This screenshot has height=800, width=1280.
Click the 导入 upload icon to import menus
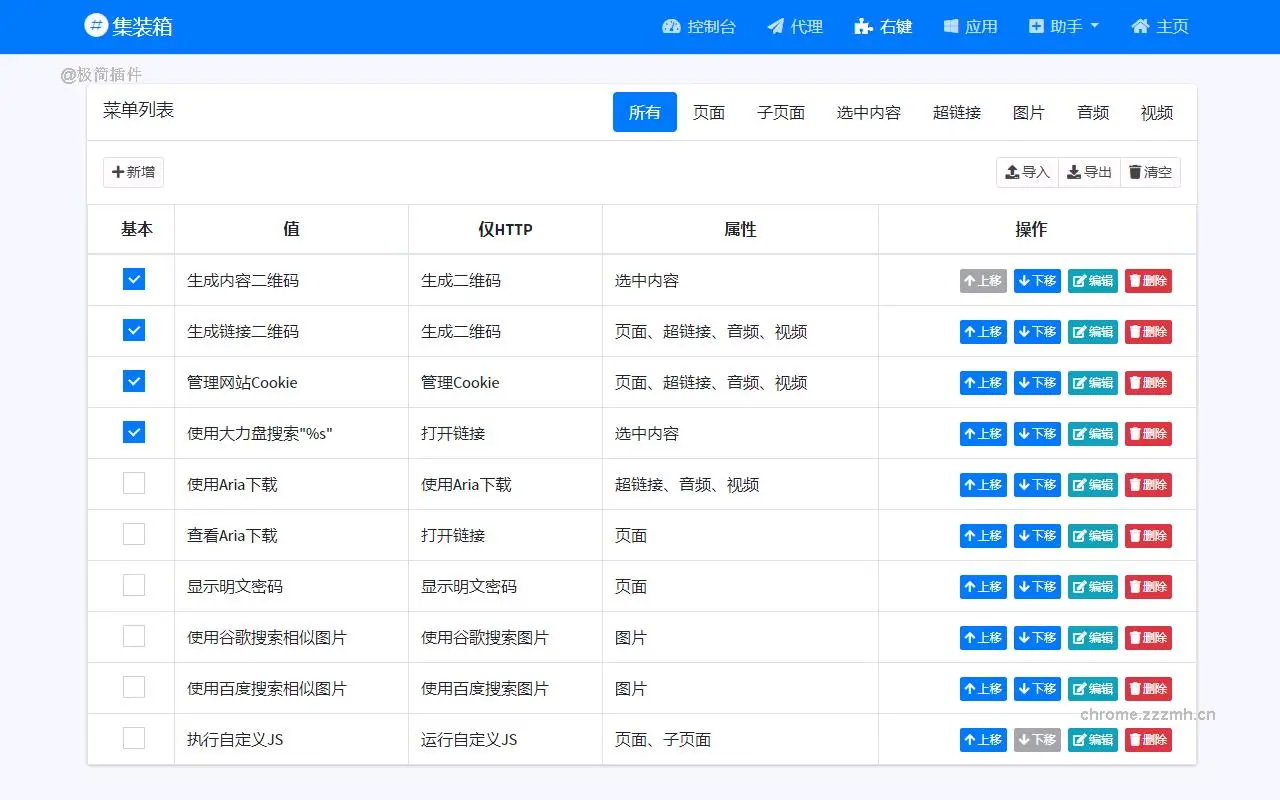point(1012,171)
